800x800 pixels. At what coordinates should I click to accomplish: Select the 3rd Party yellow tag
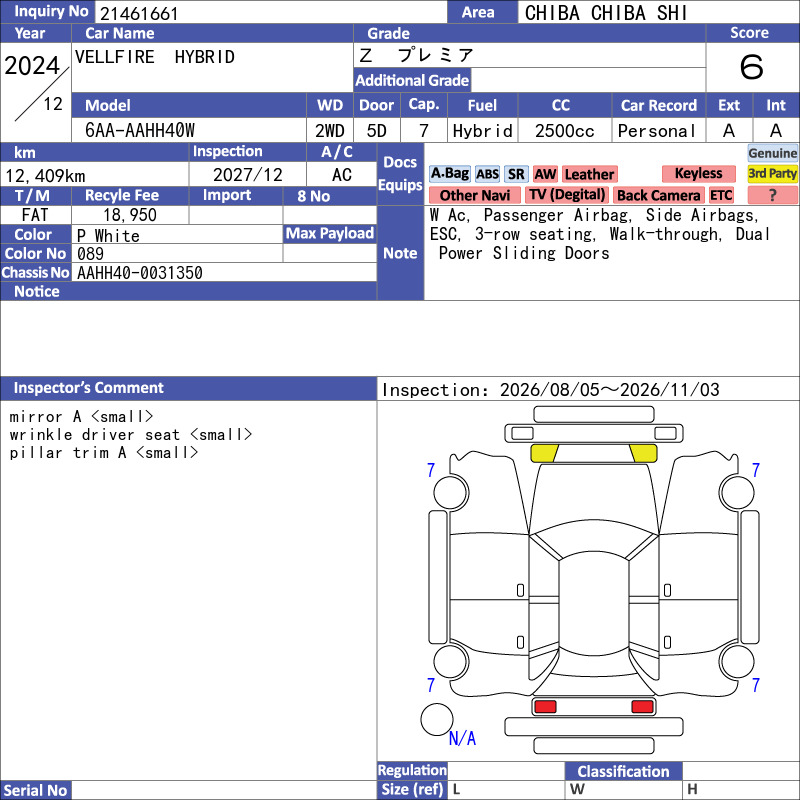coord(772,173)
